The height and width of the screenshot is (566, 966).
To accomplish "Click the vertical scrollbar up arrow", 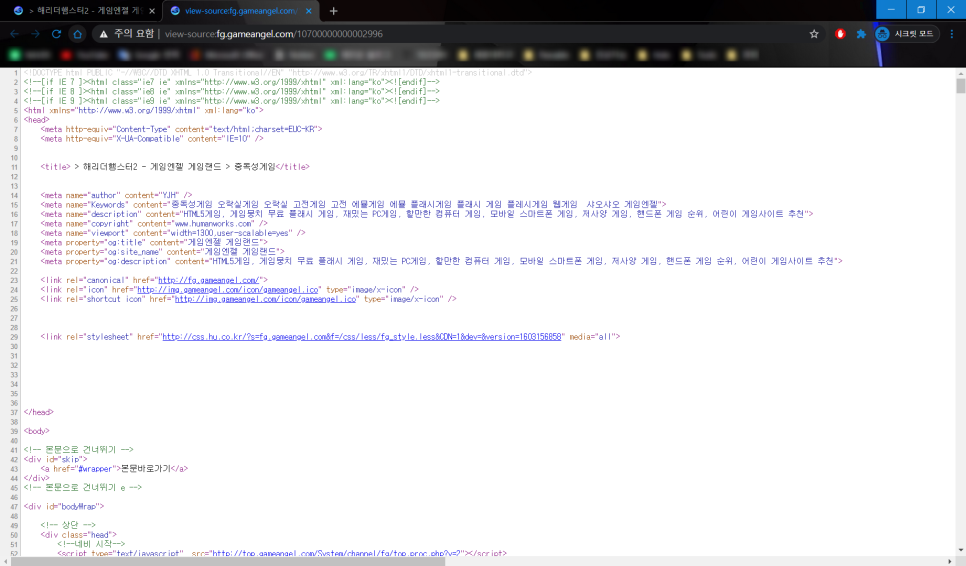I will tap(960, 73).
